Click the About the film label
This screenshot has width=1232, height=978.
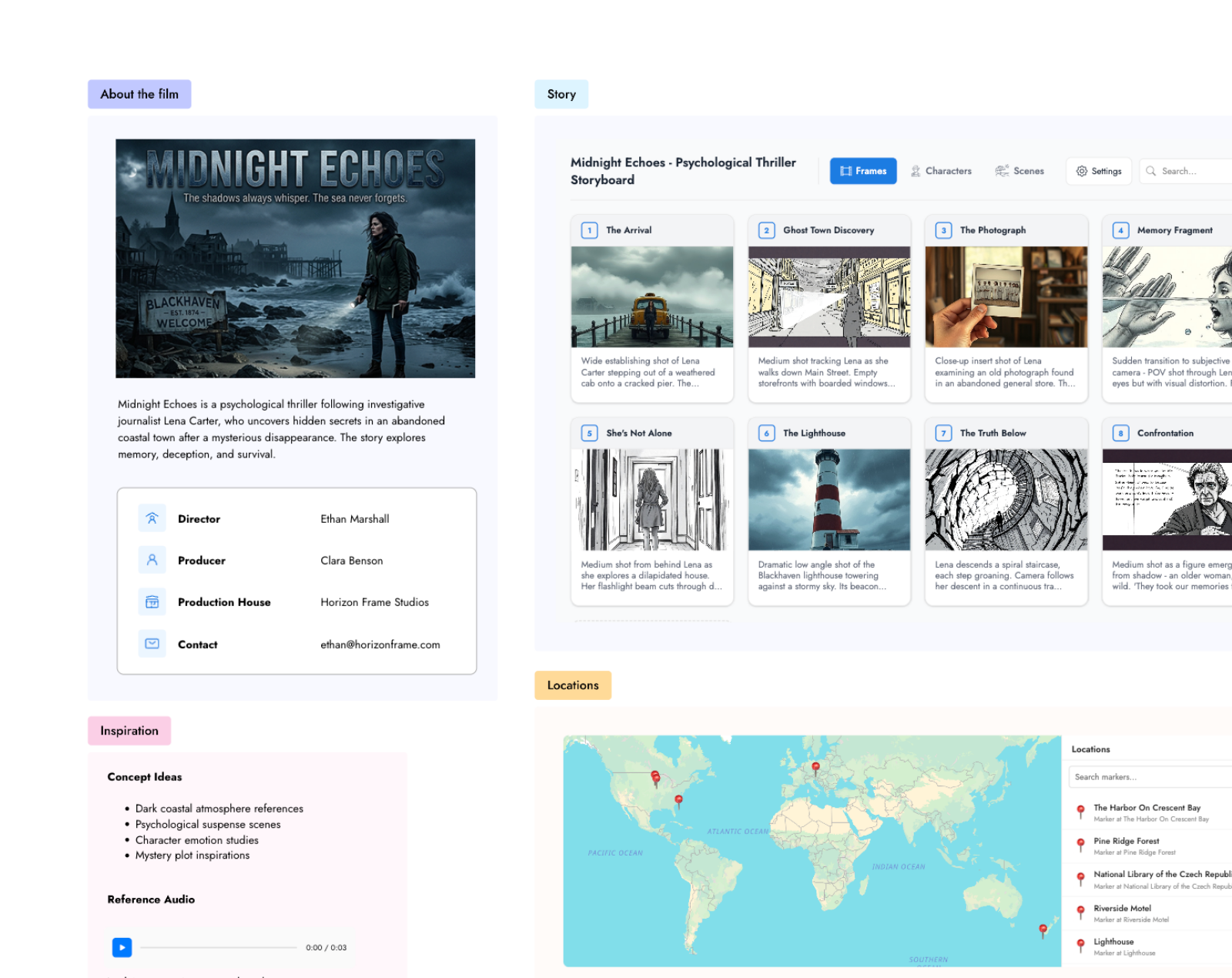coord(139,94)
